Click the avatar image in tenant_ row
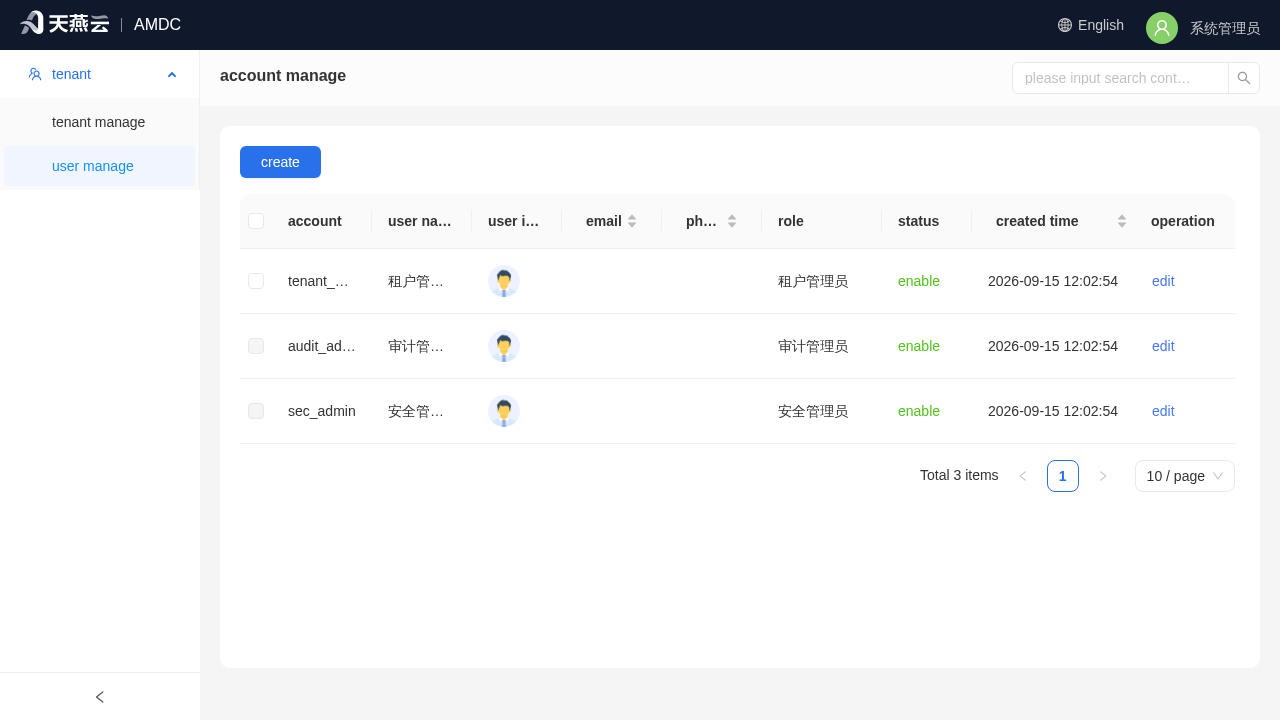This screenshot has width=1280, height=720. [504, 281]
